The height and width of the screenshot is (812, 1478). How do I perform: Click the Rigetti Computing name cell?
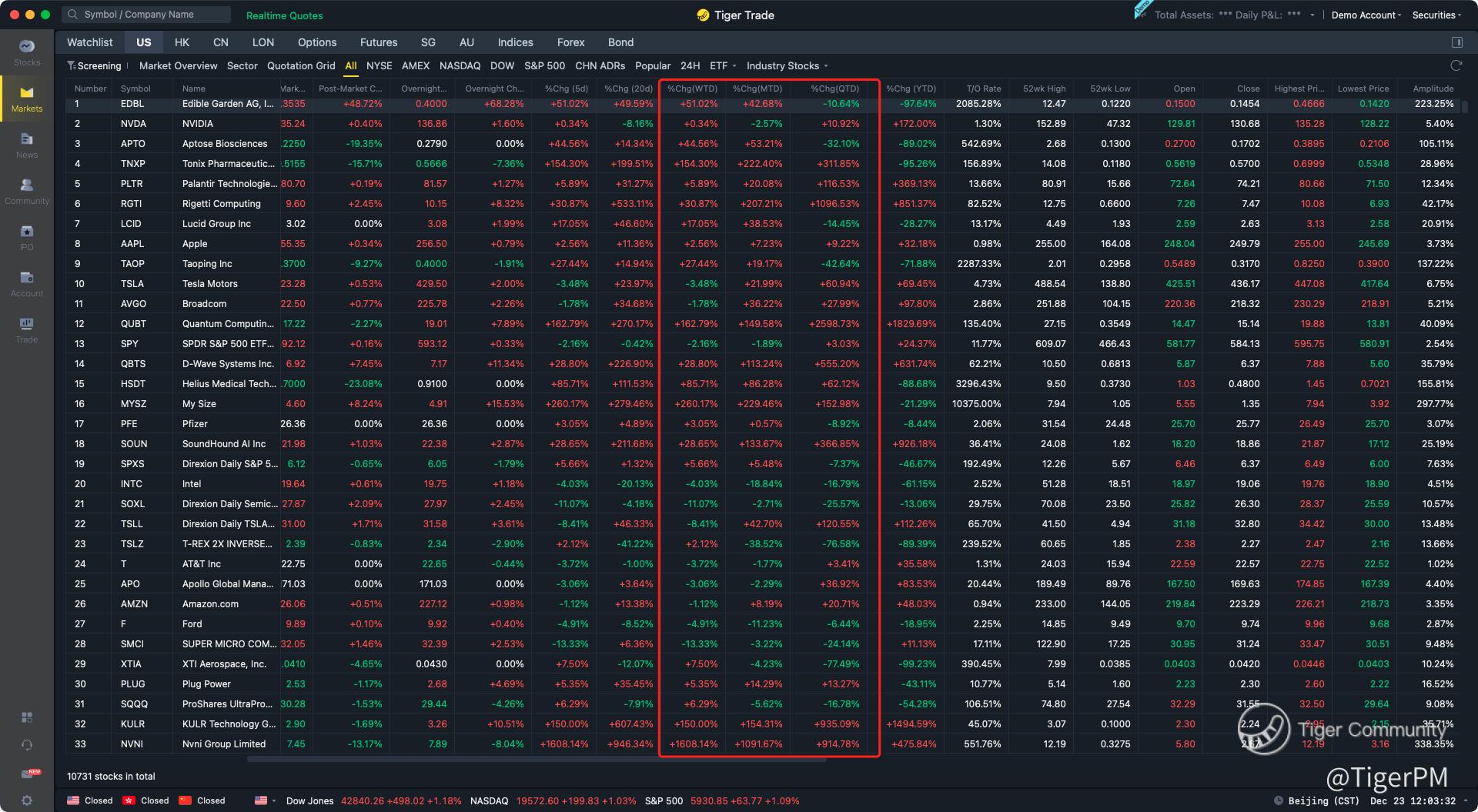tap(221, 203)
